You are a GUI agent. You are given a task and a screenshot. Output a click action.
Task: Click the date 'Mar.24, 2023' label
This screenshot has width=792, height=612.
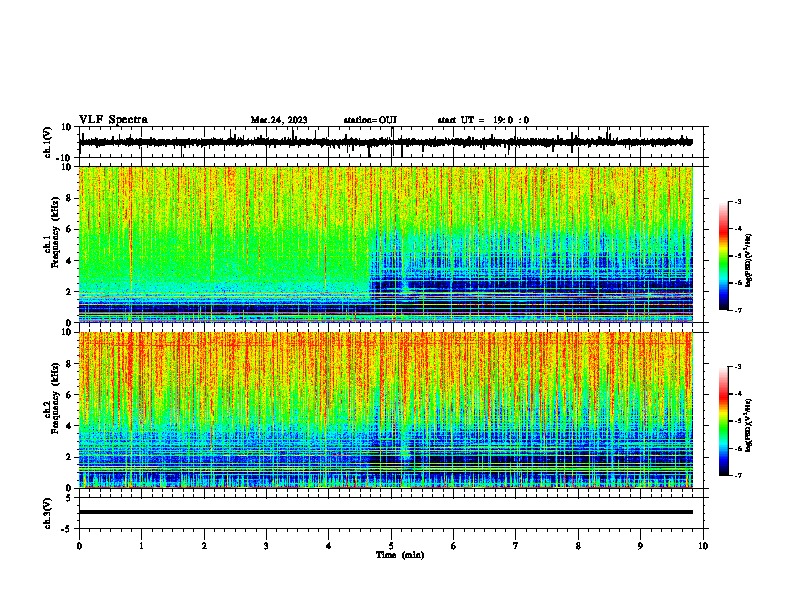[x=279, y=120]
